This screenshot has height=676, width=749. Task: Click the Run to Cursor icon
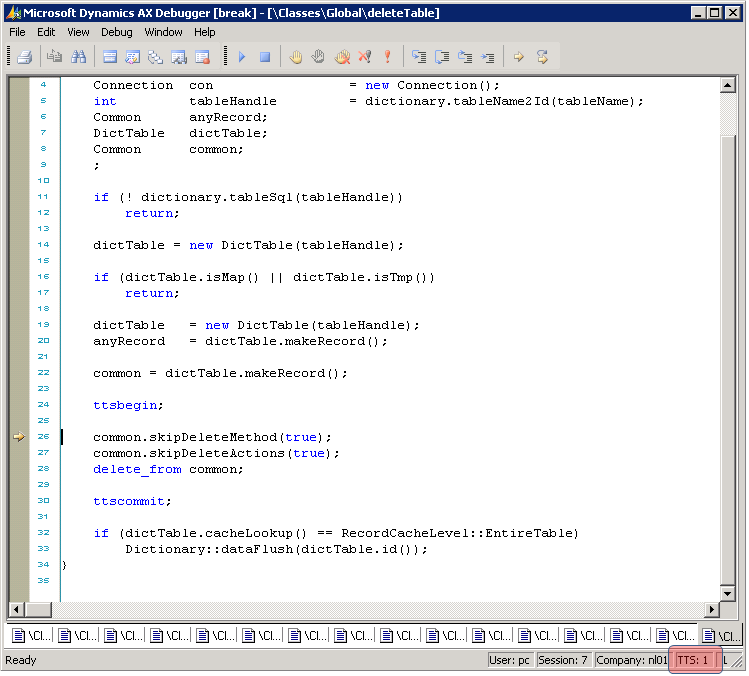[x=488, y=57]
